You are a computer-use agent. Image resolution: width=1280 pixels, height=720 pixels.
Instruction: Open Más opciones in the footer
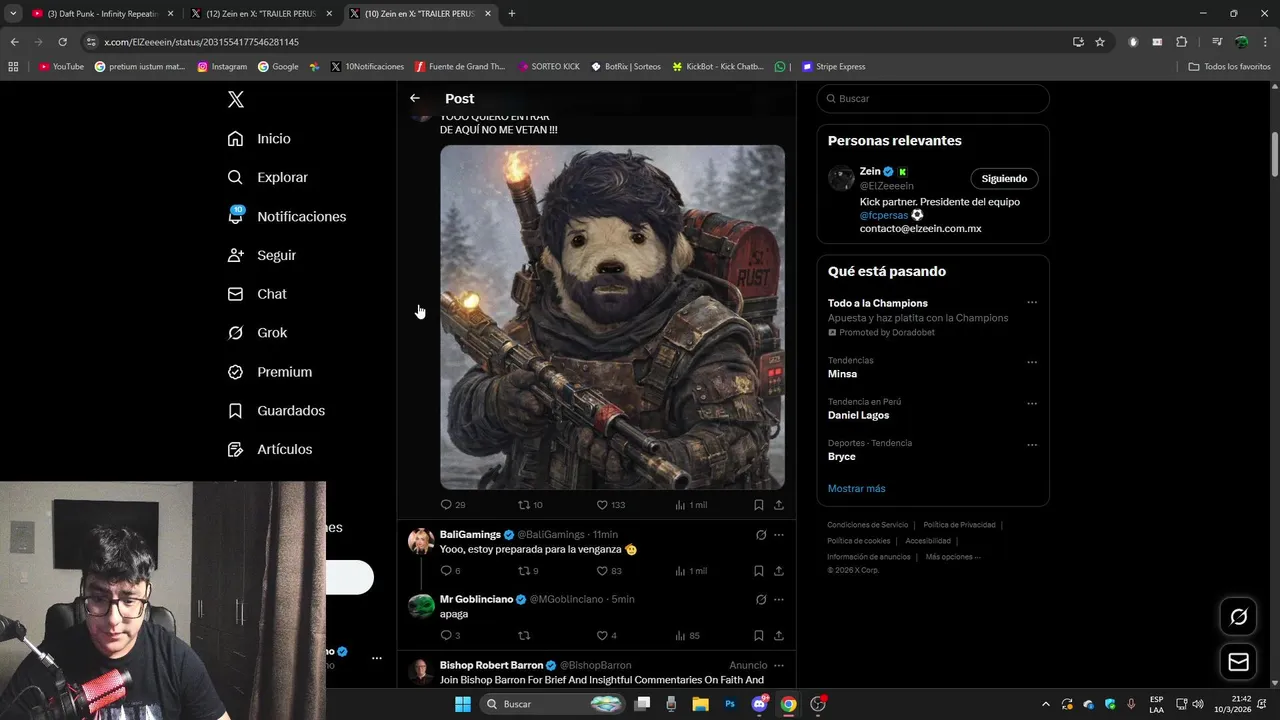tap(952, 557)
